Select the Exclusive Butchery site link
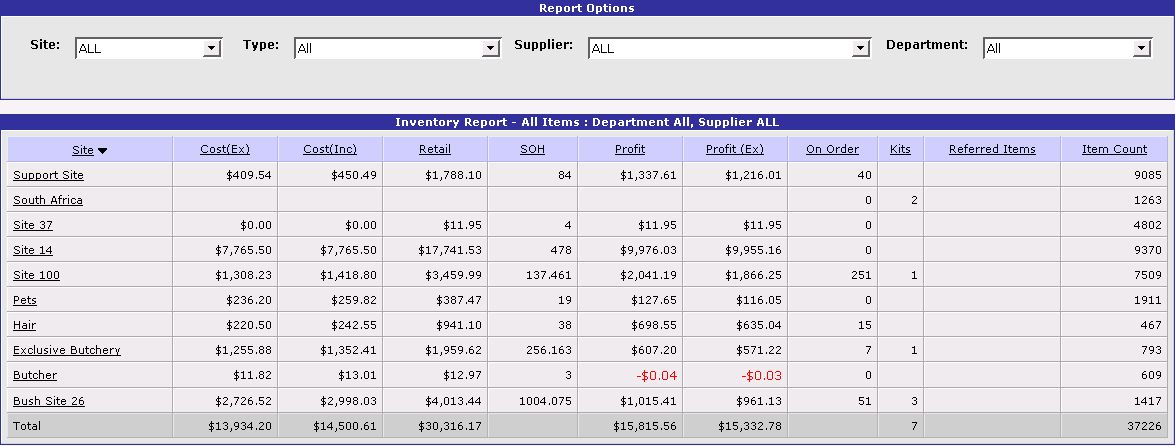The height and width of the screenshot is (446, 1175). coord(66,350)
